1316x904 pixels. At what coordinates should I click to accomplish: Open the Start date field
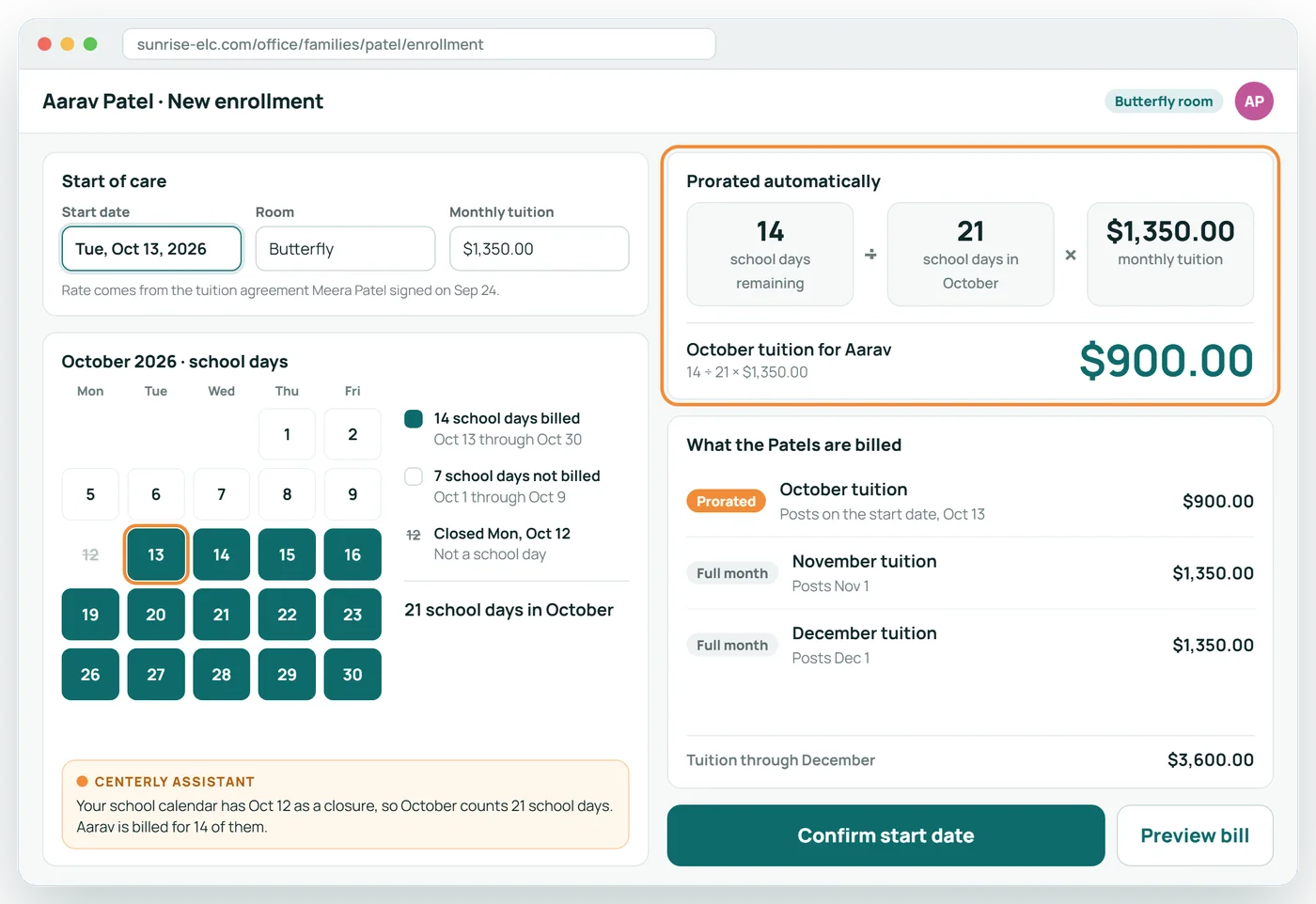(x=151, y=249)
